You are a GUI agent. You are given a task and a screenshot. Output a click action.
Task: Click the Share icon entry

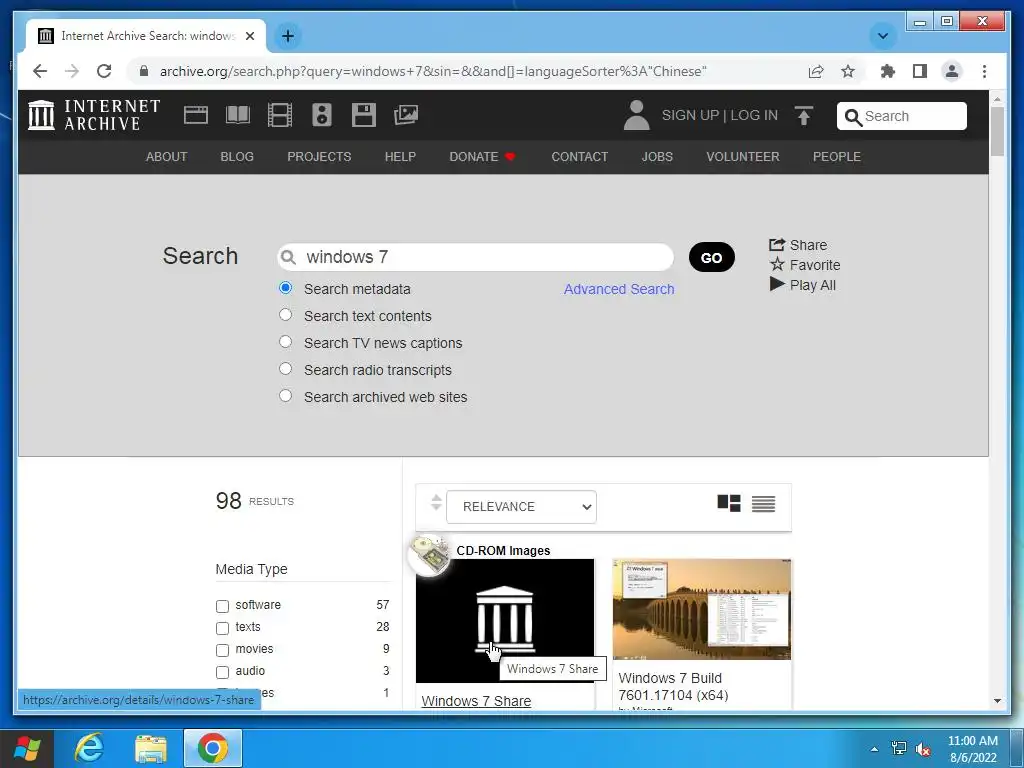[x=798, y=245]
